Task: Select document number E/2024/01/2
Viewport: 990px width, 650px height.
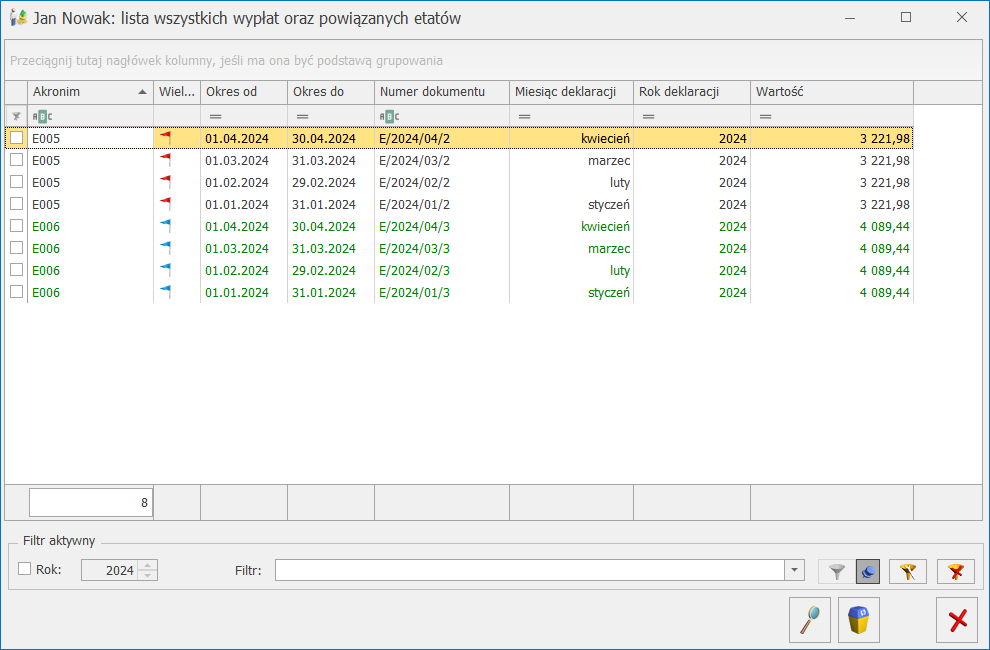Action: pos(415,205)
